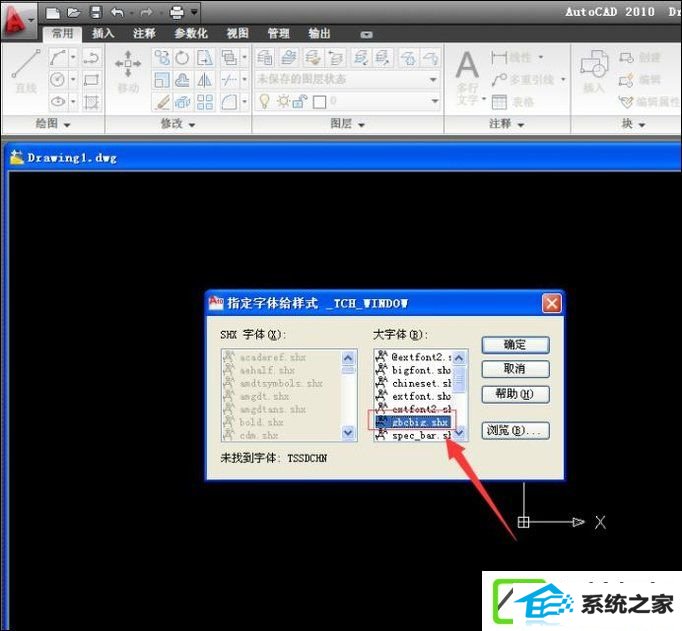Switch to the 注释 ribbon tab
The height and width of the screenshot is (631, 682).
144,33
